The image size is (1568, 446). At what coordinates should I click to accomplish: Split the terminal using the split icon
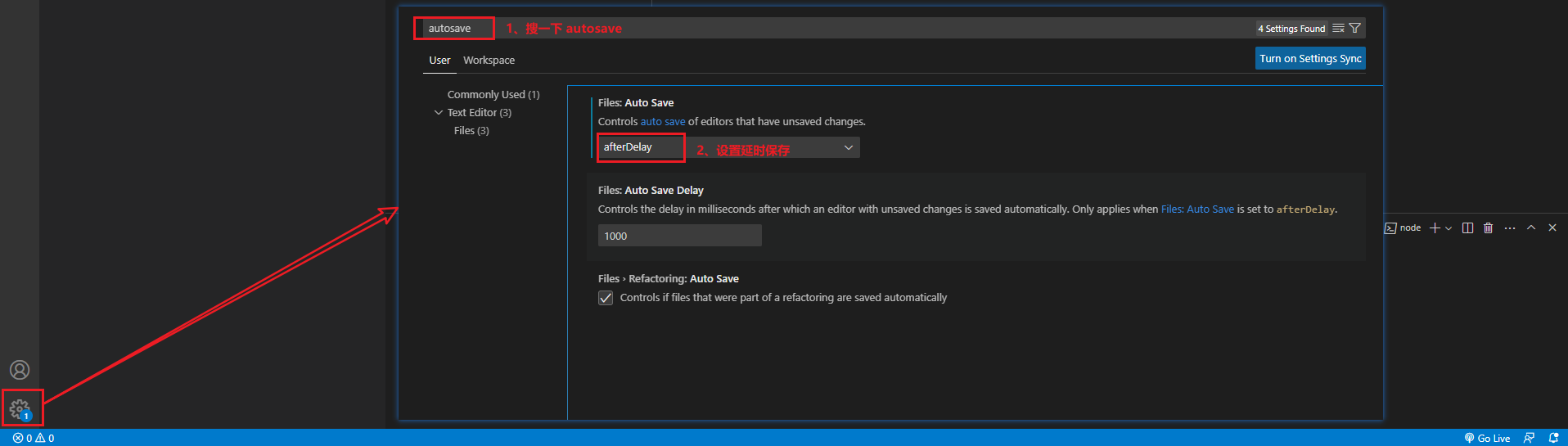tap(1468, 228)
